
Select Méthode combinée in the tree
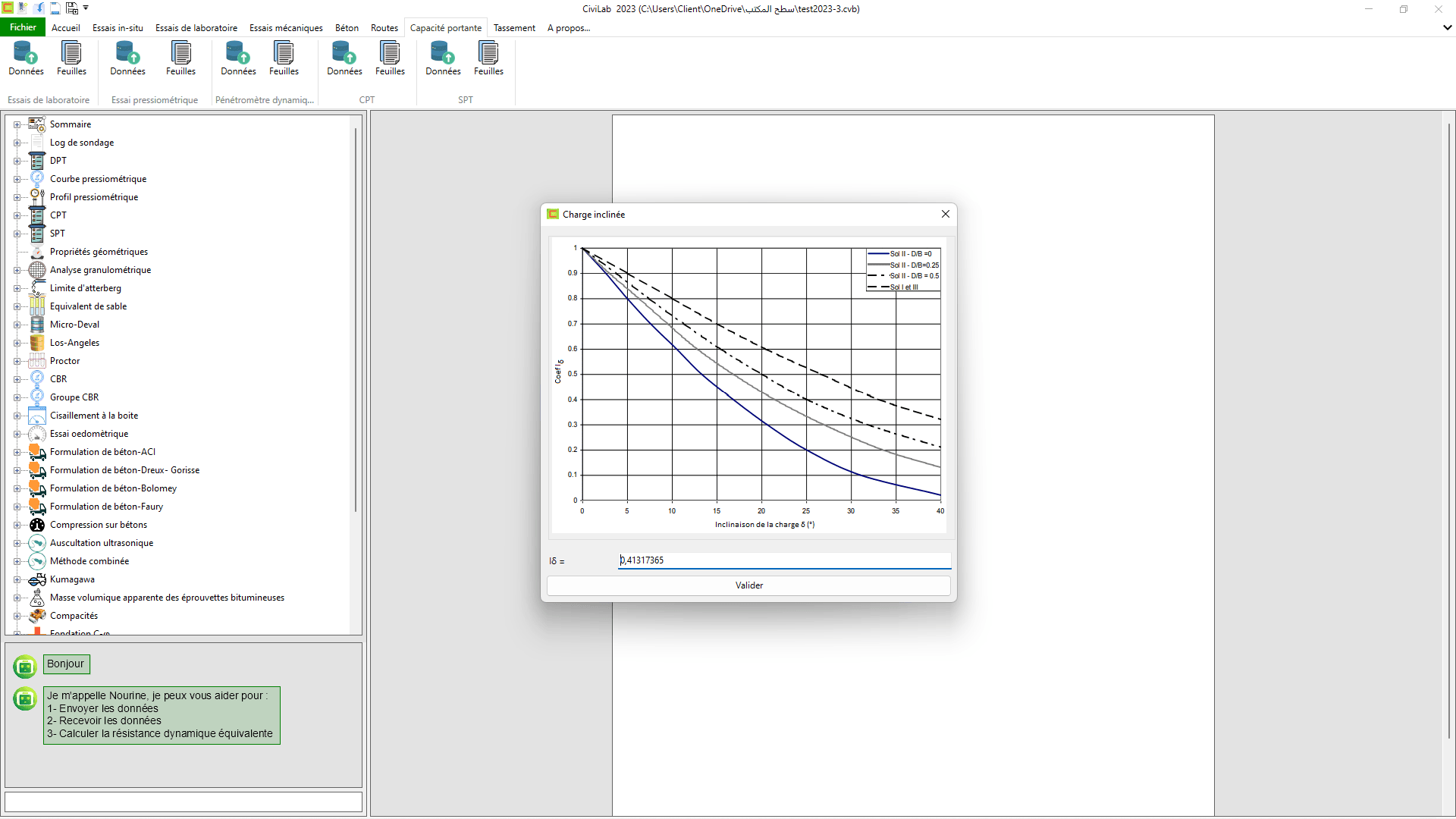coord(89,561)
